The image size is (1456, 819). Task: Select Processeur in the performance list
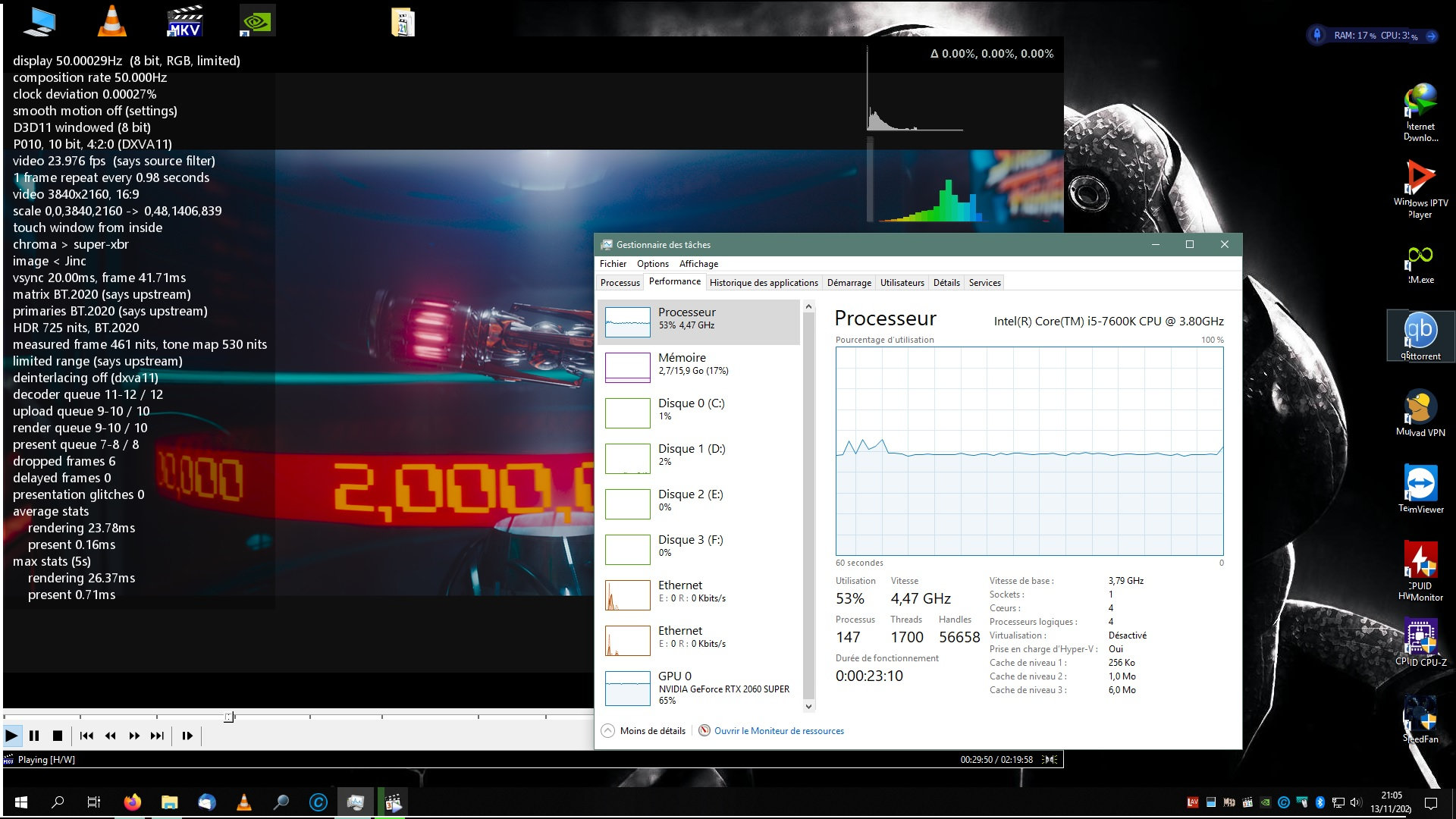[x=699, y=322]
